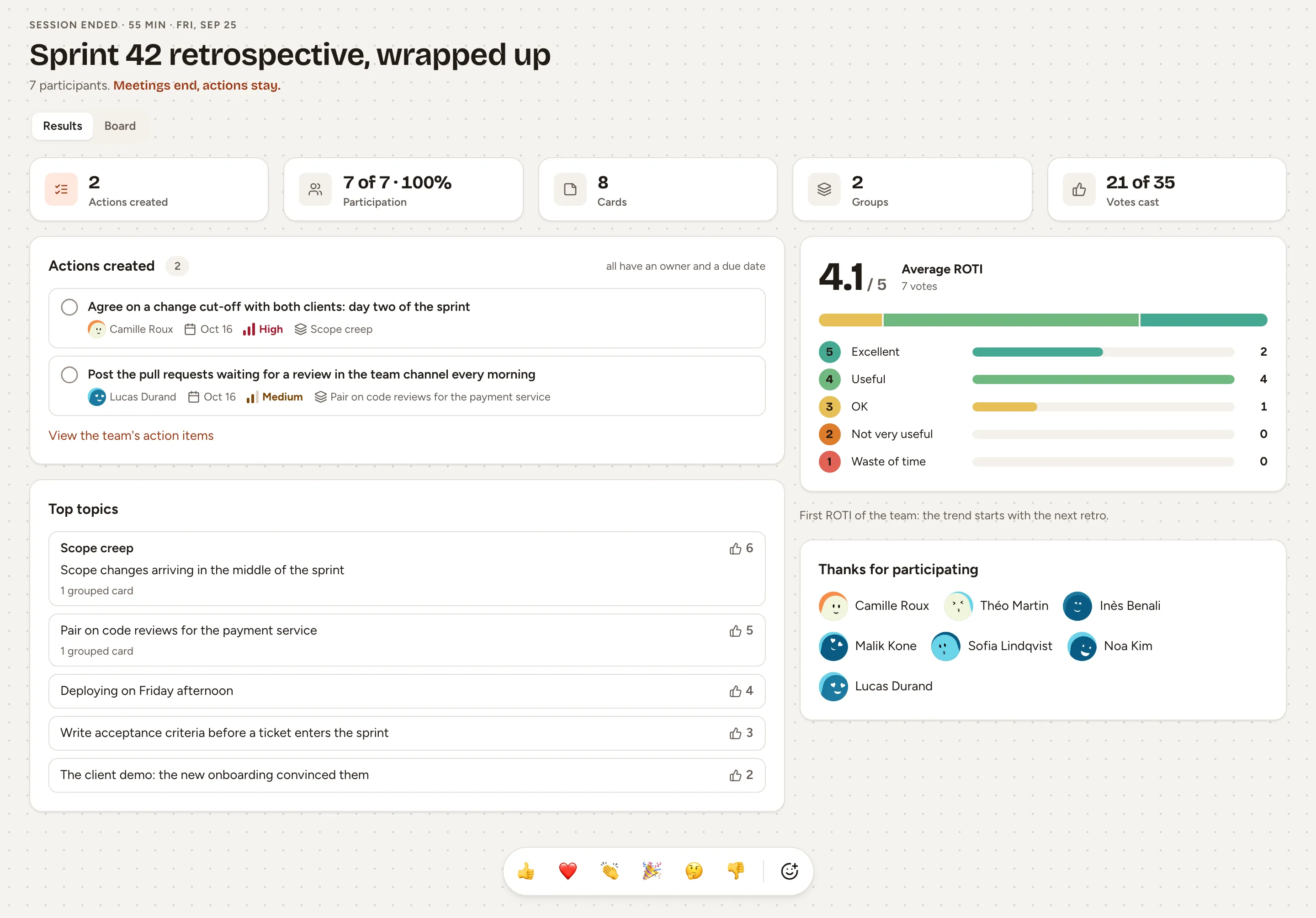
Task: Mark the change cut-off action as done
Action: (69, 307)
